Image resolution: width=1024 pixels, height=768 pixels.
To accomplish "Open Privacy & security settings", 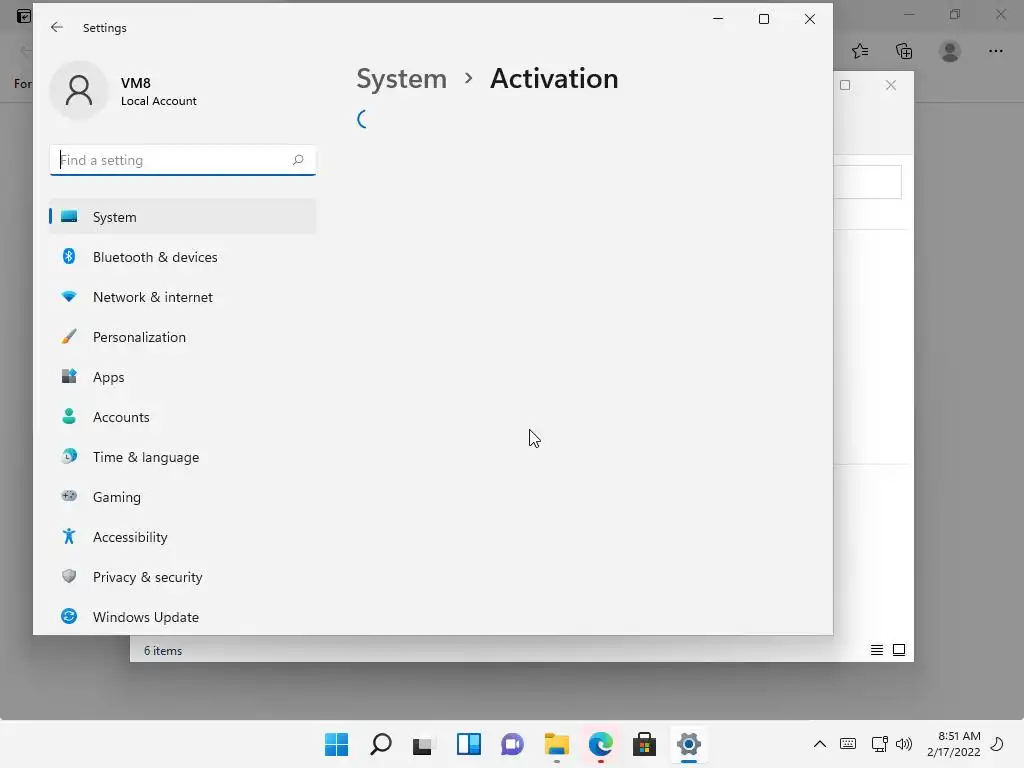I will [182, 577].
